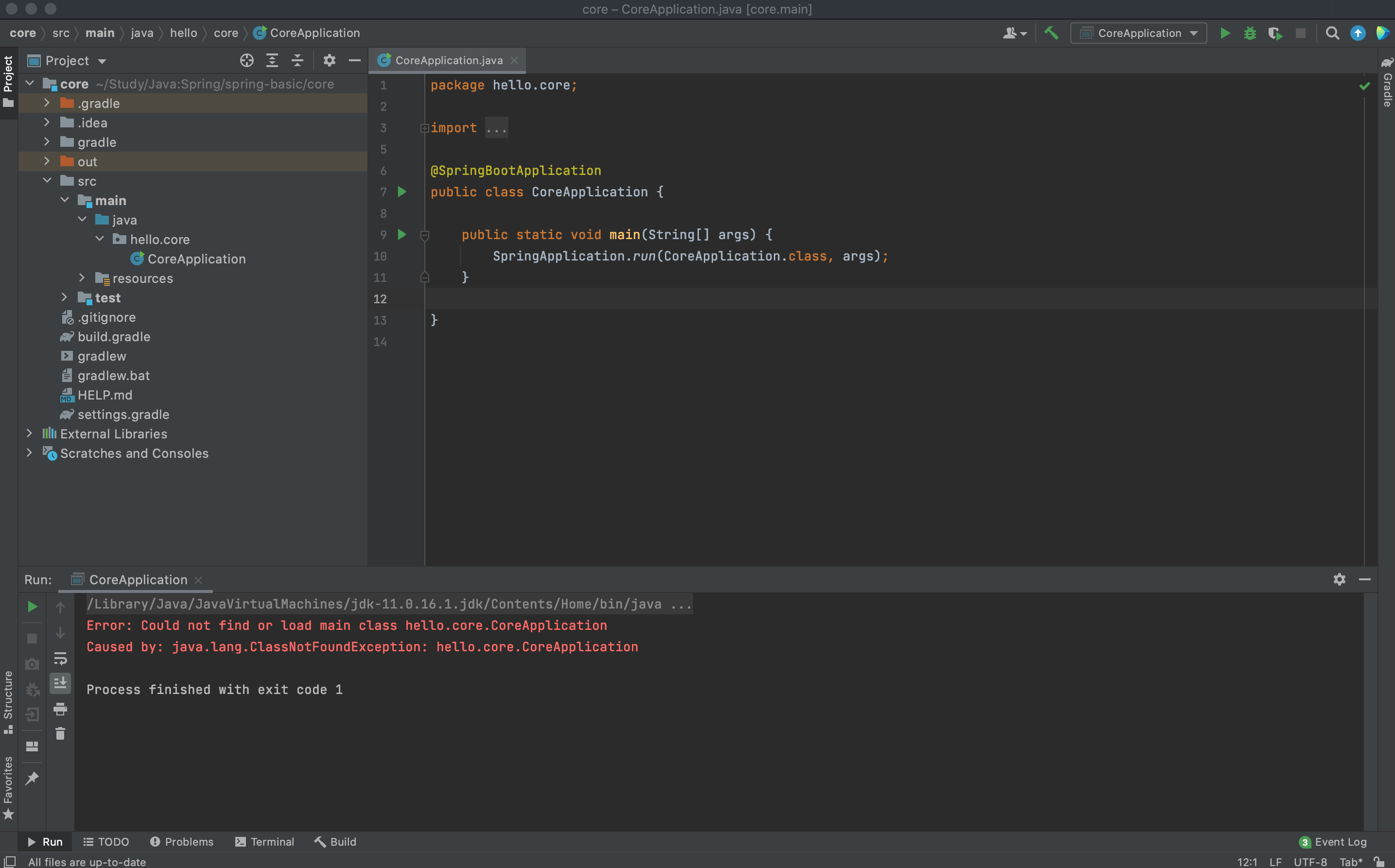Open the Event Log
Image resolution: width=1395 pixels, height=868 pixels.
click(x=1333, y=842)
